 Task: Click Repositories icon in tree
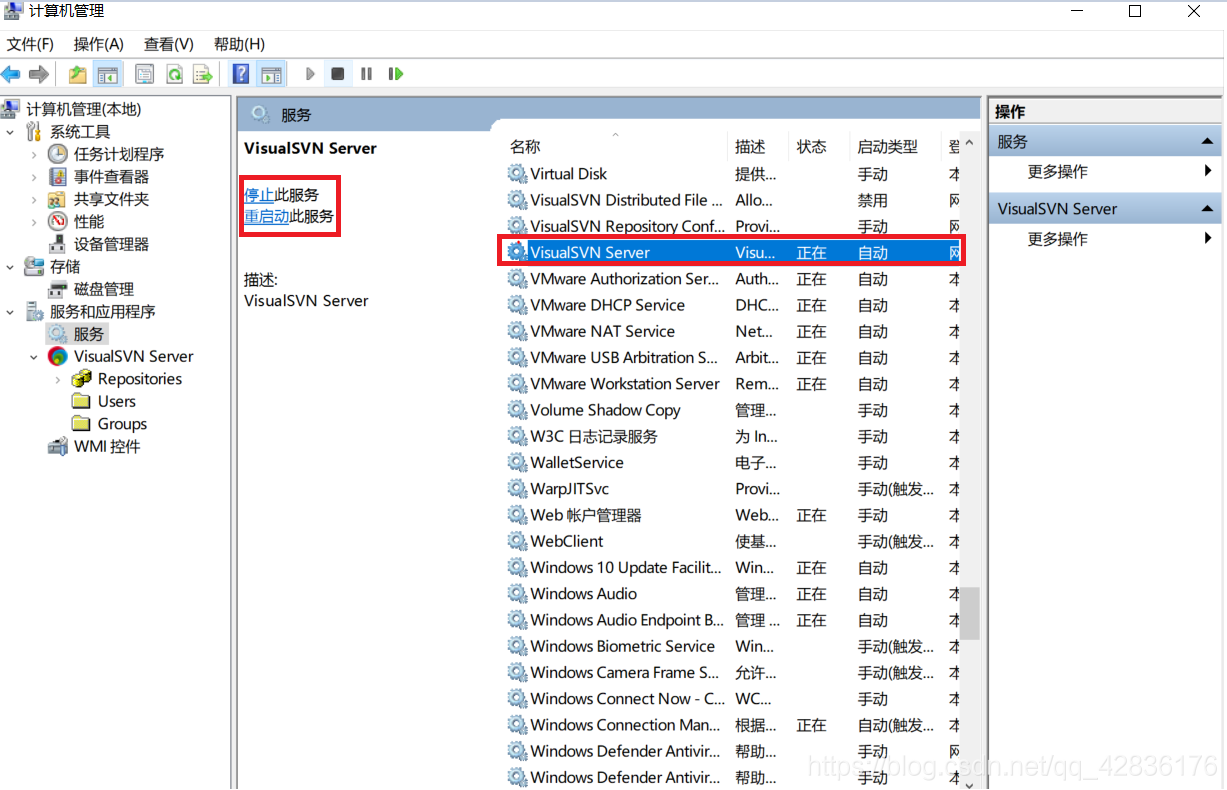click(x=82, y=379)
